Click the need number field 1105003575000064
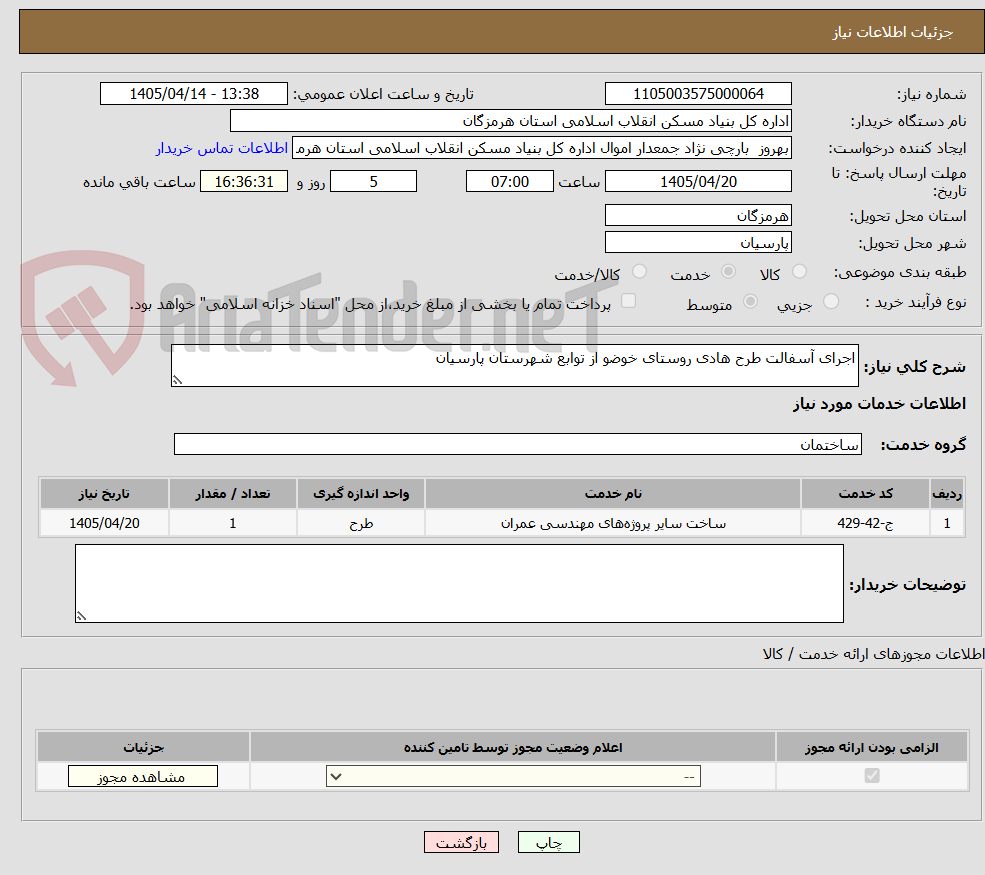 [x=698, y=94]
